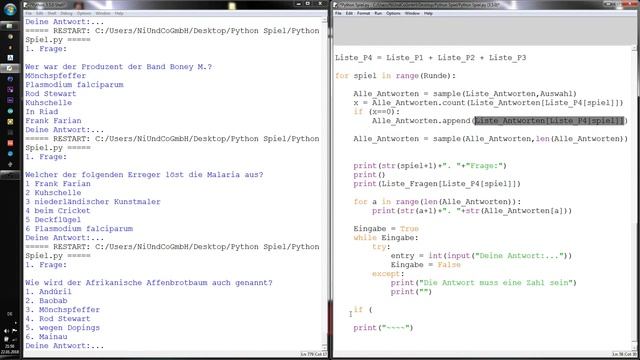
Task: Open the taskbar clock and date
Action: [x=10, y=349]
